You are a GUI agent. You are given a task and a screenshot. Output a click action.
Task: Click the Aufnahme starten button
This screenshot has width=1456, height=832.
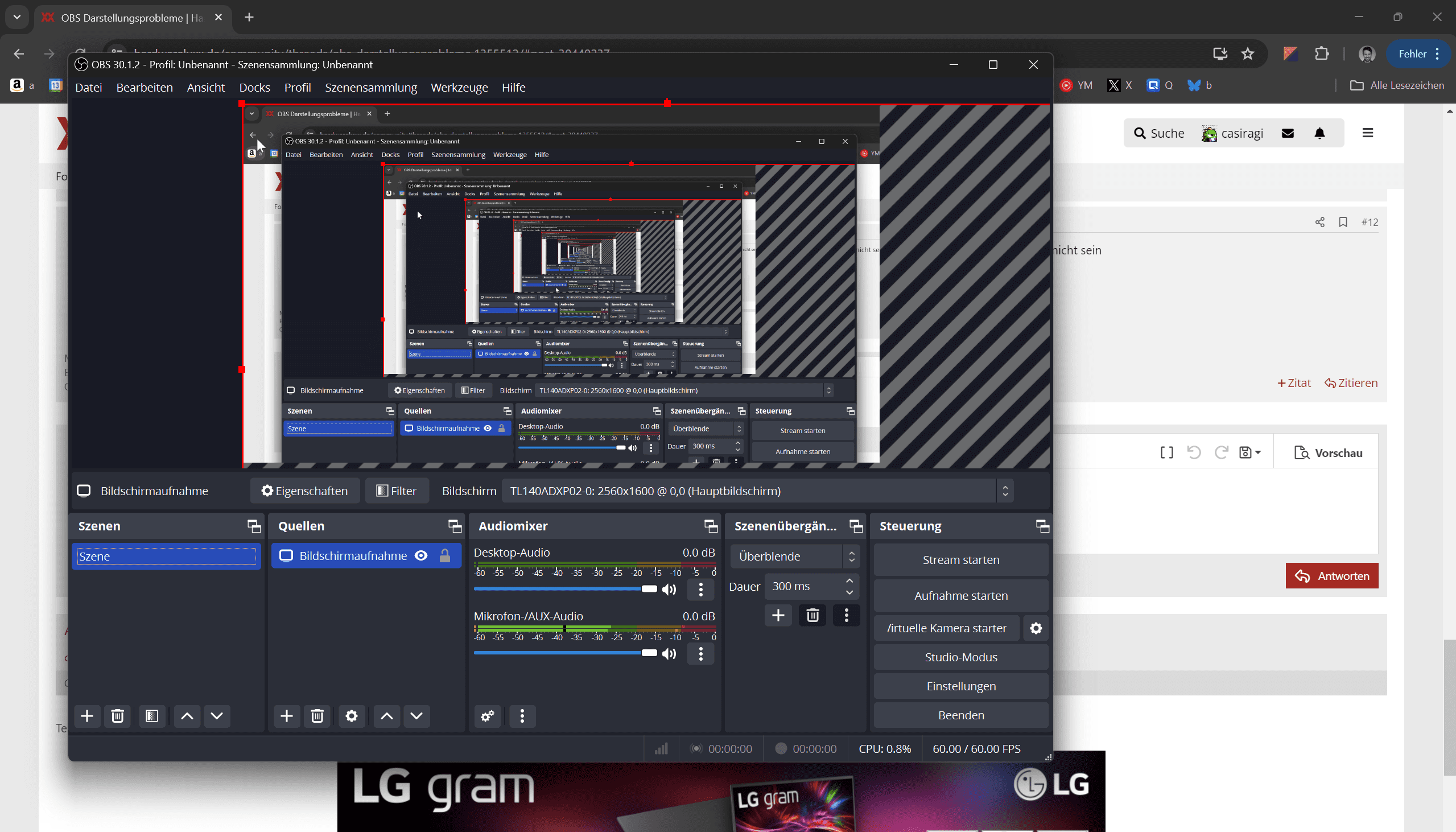pyautogui.click(x=960, y=595)
